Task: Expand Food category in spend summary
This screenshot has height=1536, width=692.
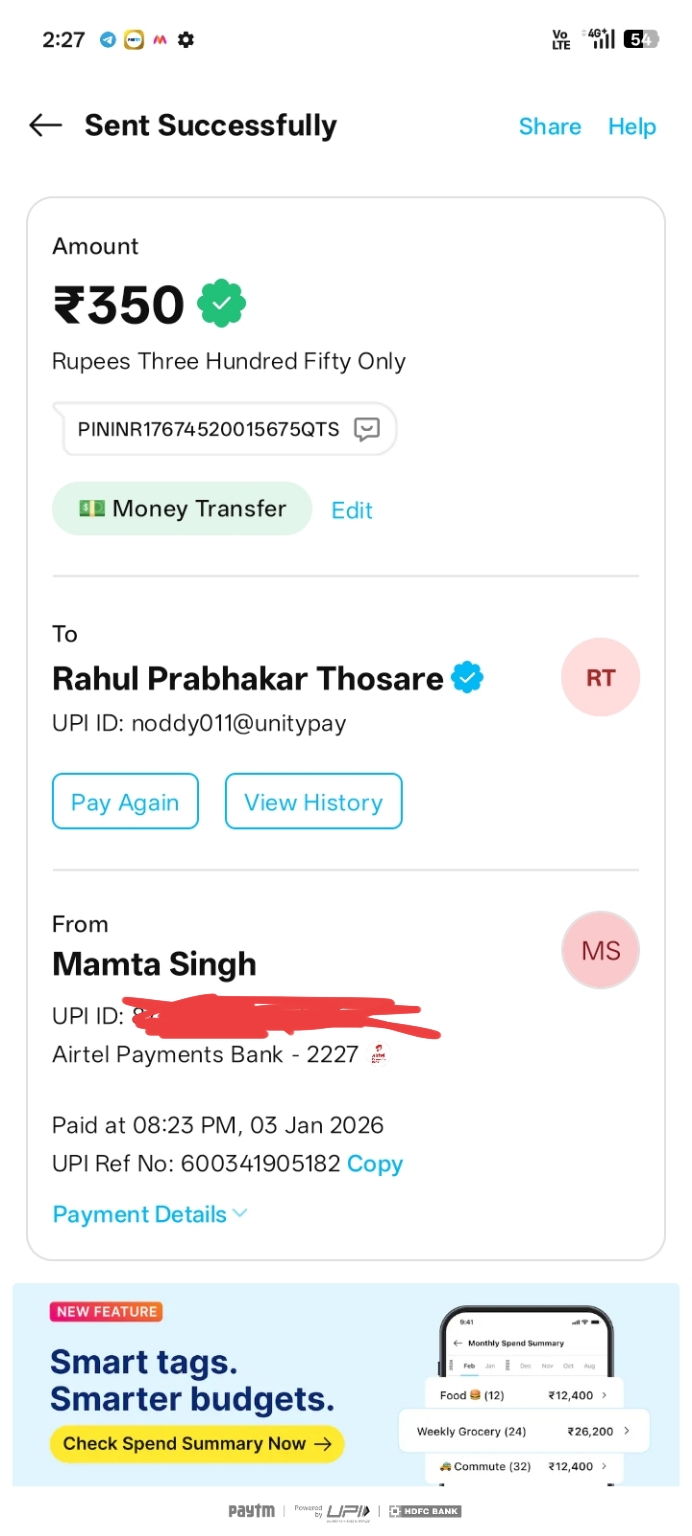Action: click(605, 1395)
